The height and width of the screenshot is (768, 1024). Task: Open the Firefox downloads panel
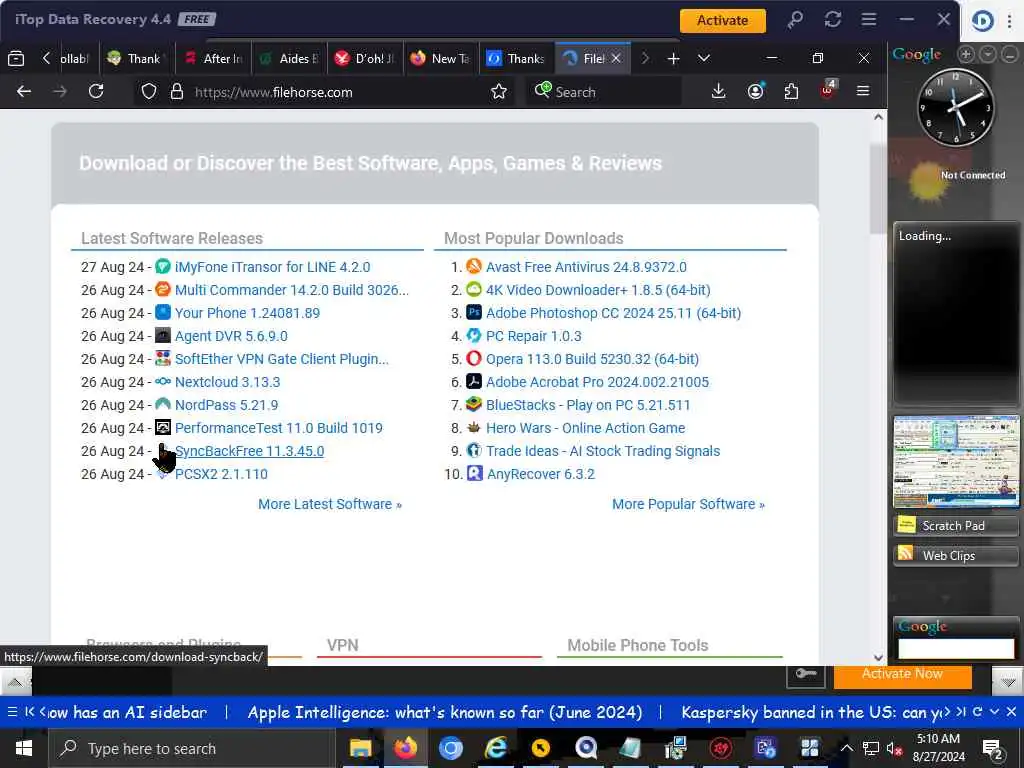[718, 91]
